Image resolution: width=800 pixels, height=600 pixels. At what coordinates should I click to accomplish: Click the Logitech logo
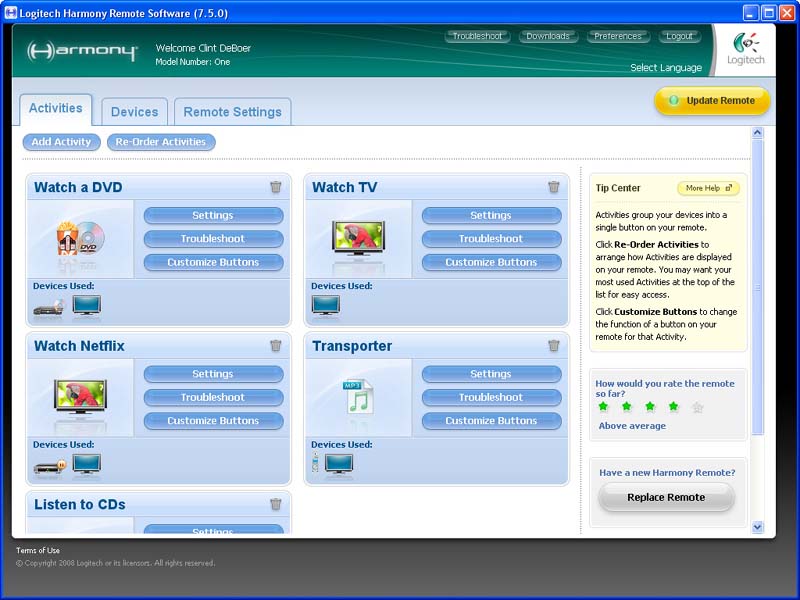(745, 49)
